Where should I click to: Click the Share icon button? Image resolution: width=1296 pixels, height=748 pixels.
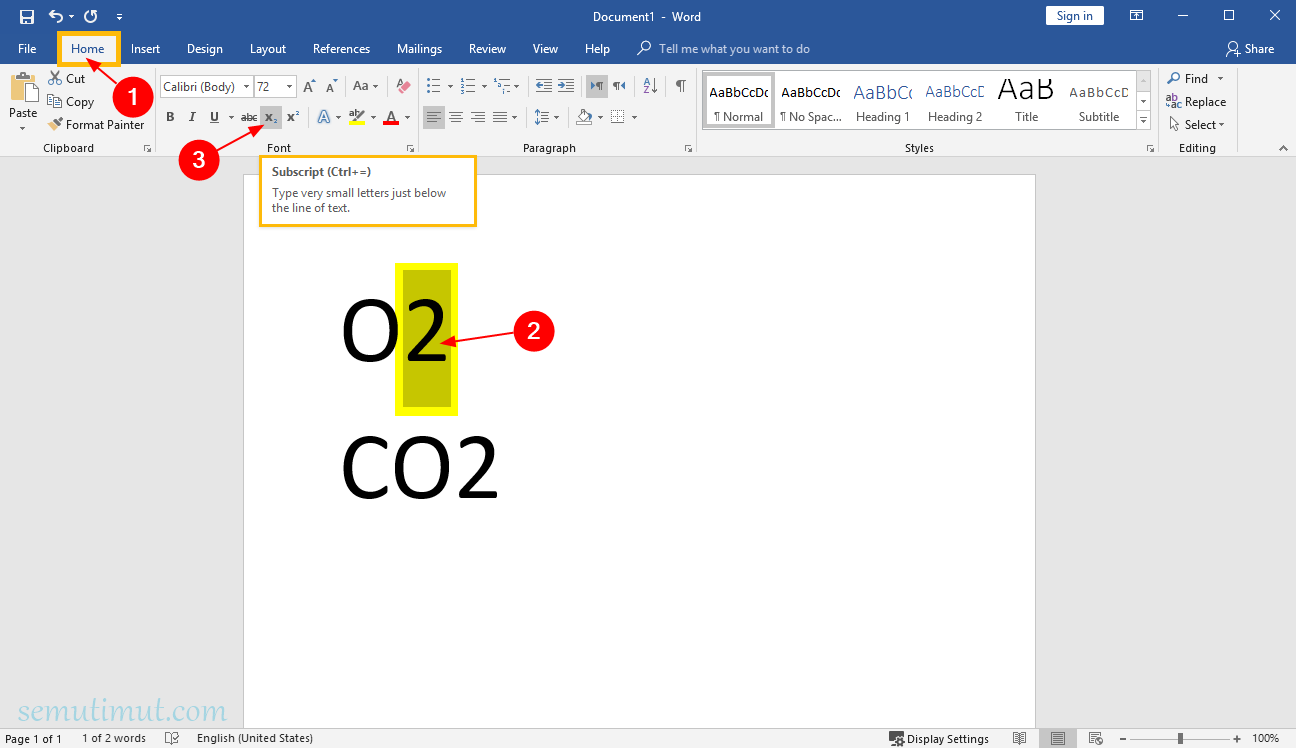(1250, 48)
